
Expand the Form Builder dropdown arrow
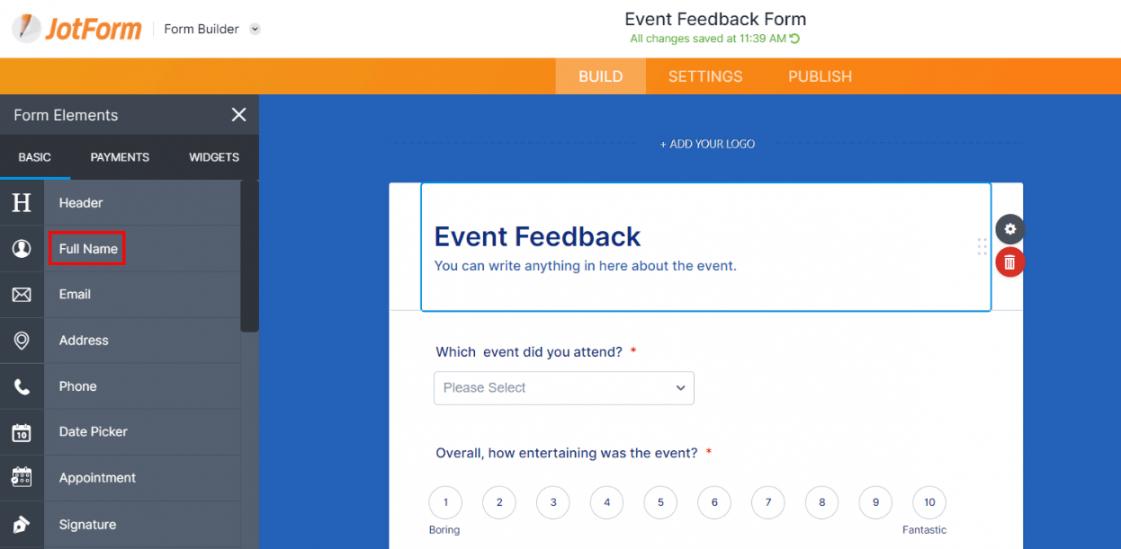tap(255, 29)
